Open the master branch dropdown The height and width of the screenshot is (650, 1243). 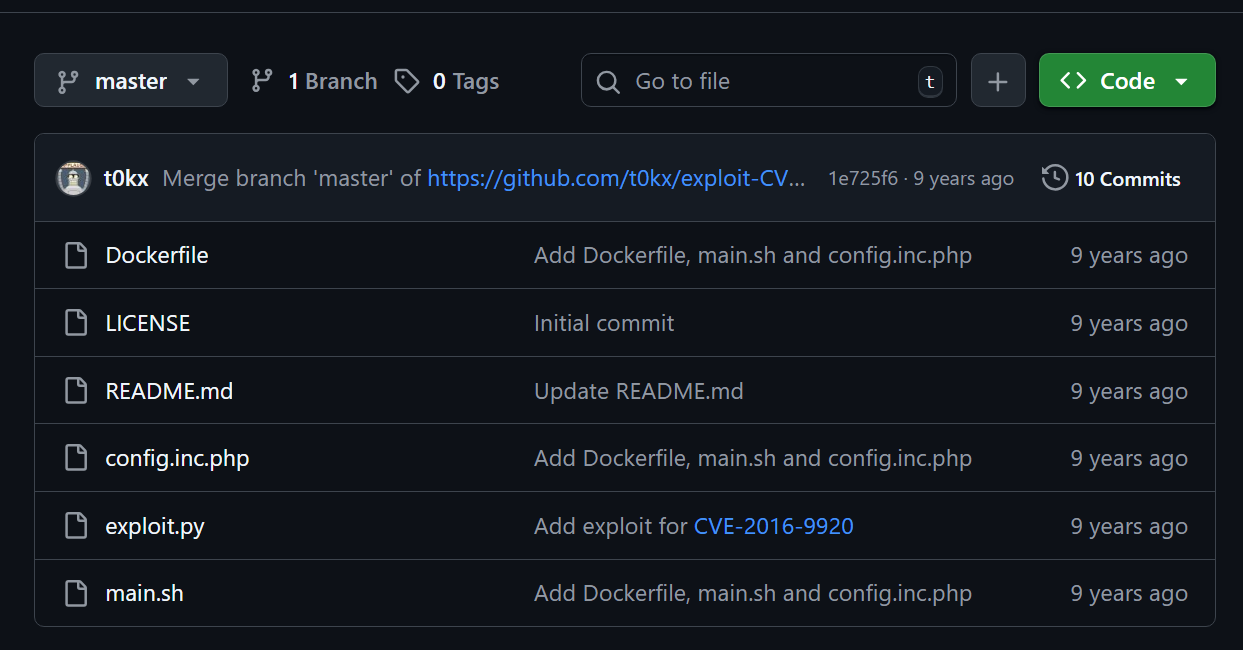[x=131, y=81]
